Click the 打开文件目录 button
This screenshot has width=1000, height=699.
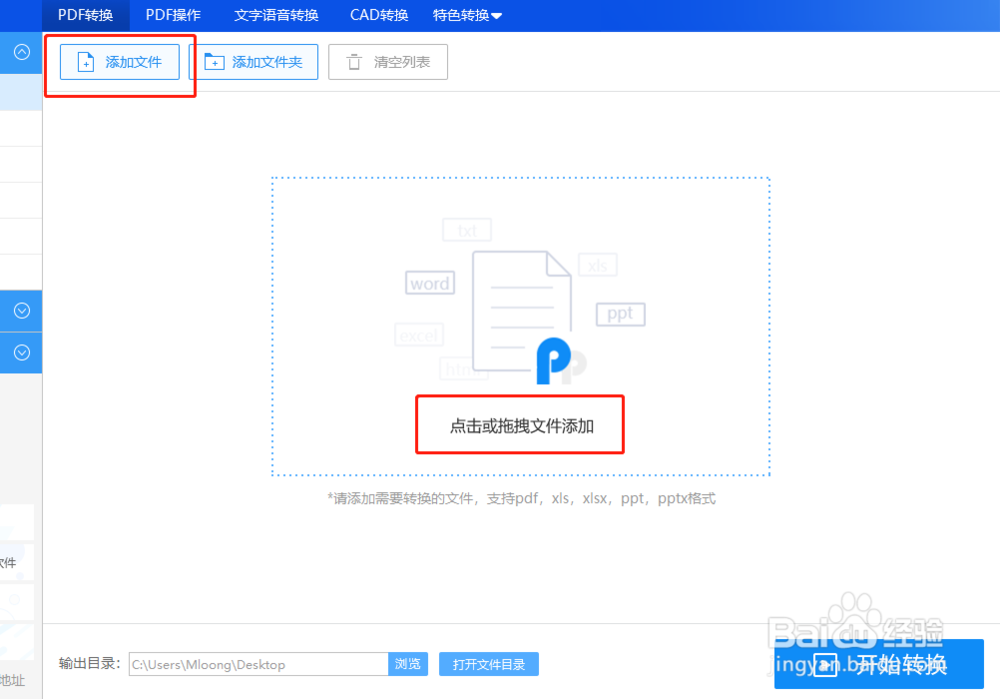click(488, 664)
